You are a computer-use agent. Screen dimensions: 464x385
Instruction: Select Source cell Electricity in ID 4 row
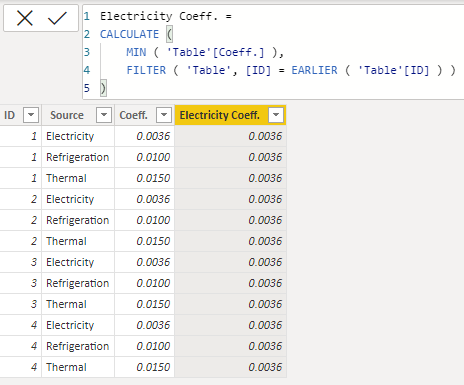coord(78,325)
